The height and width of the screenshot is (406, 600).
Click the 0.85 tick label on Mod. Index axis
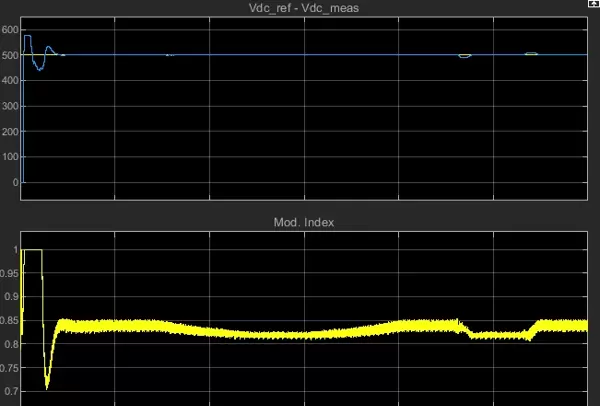[9, 320]
